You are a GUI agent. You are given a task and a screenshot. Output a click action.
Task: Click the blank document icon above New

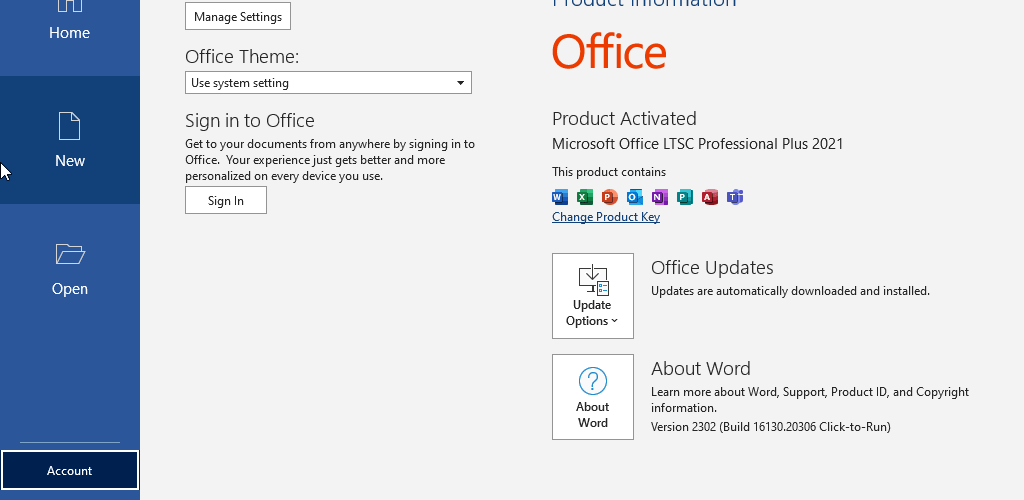pyautogui.click(x=69, y=126)
